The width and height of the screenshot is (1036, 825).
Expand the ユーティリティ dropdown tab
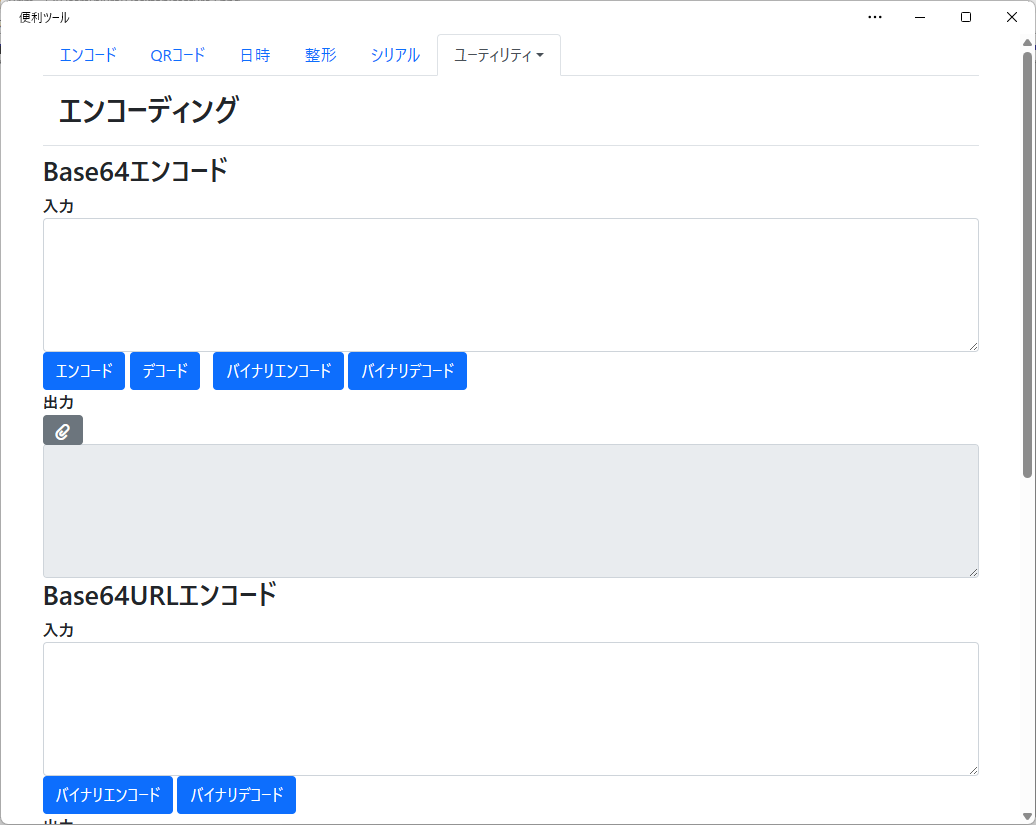coord(499,55)
